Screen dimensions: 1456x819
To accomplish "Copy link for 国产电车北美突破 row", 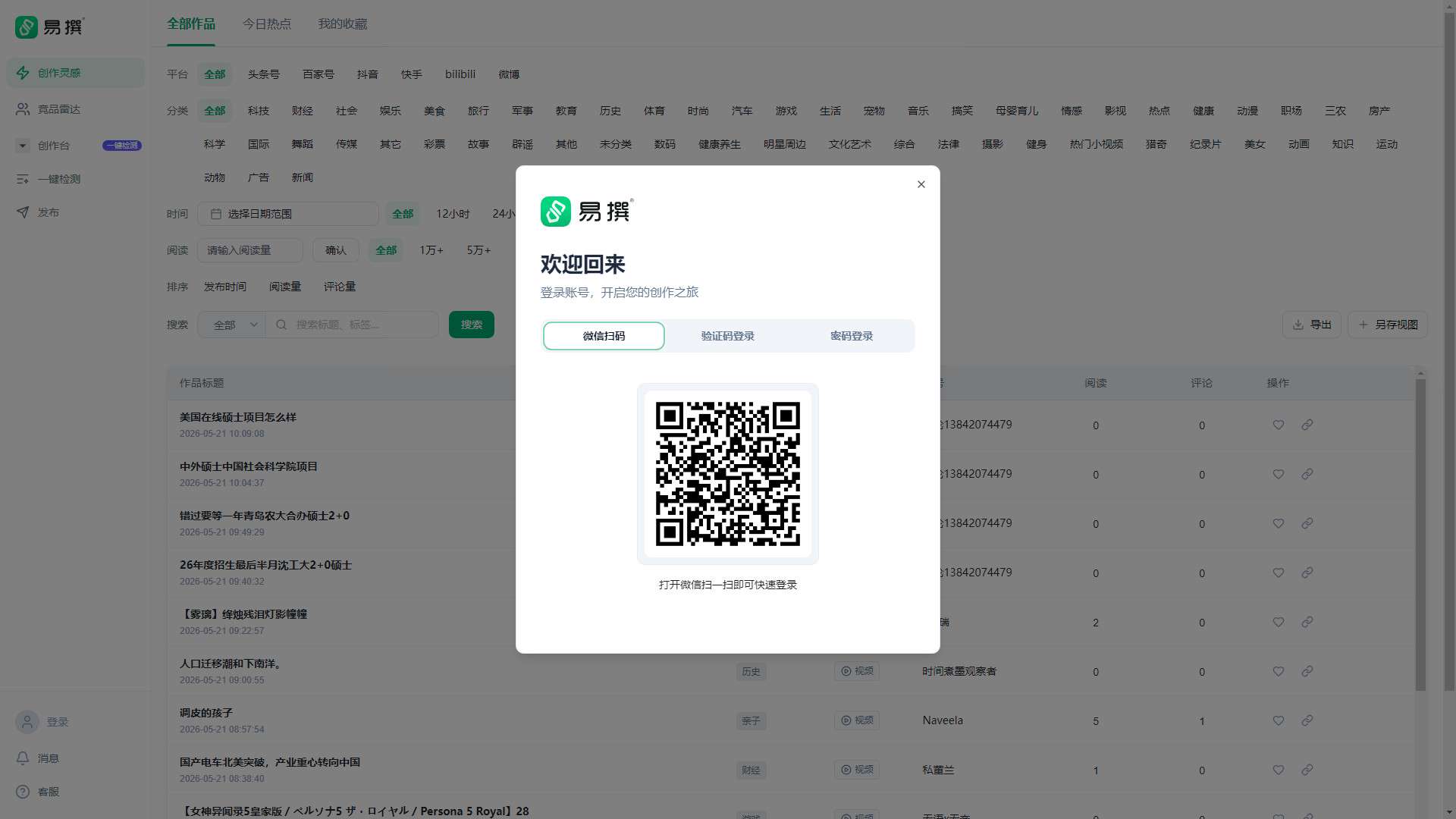I will (x=1307, y=770).
